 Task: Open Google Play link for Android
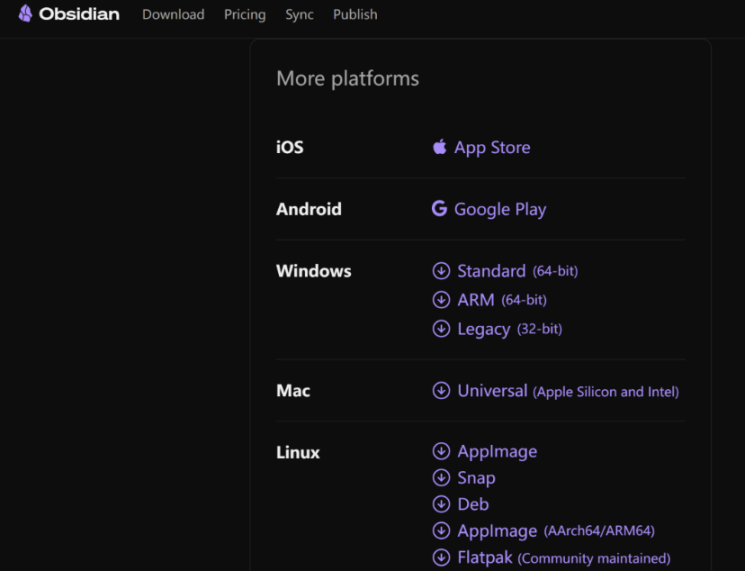coord(500,210)
